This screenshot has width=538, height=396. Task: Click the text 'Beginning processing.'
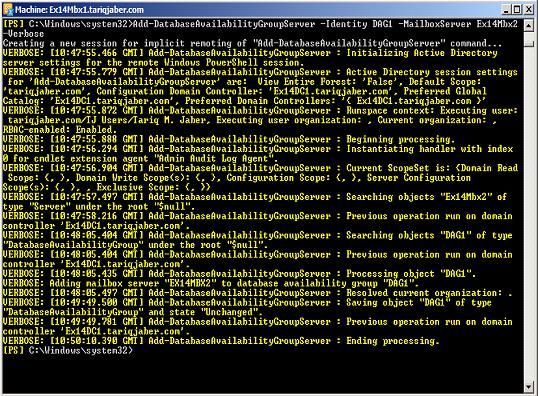click(x=400, y=139)
